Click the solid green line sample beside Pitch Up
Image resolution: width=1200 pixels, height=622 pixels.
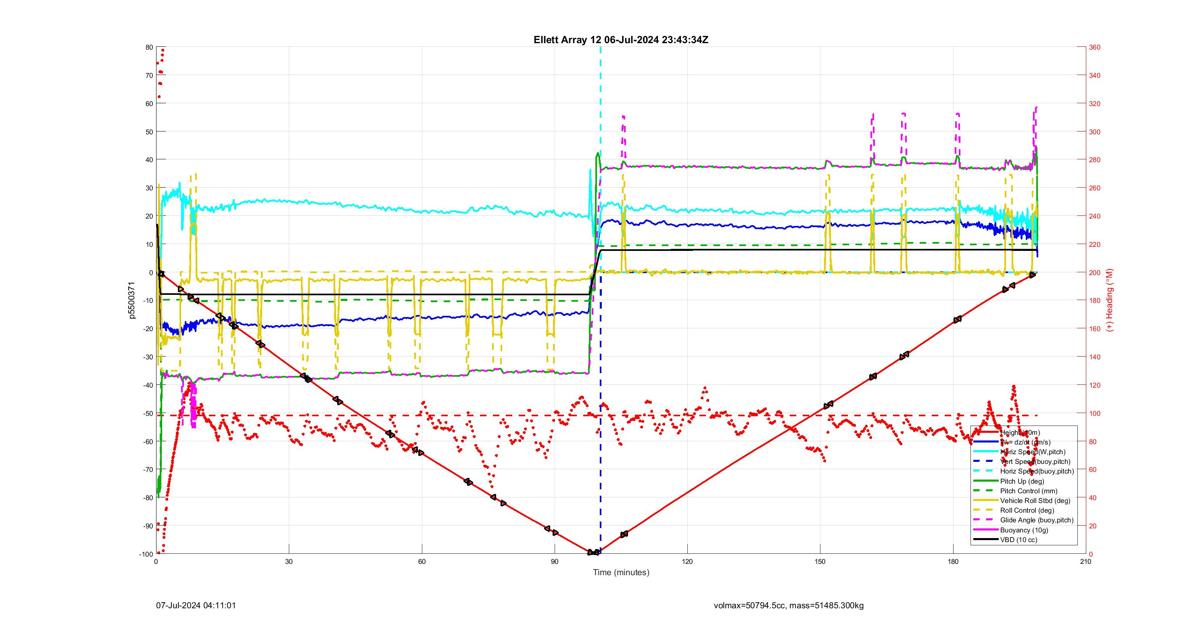tap(986, 481)
